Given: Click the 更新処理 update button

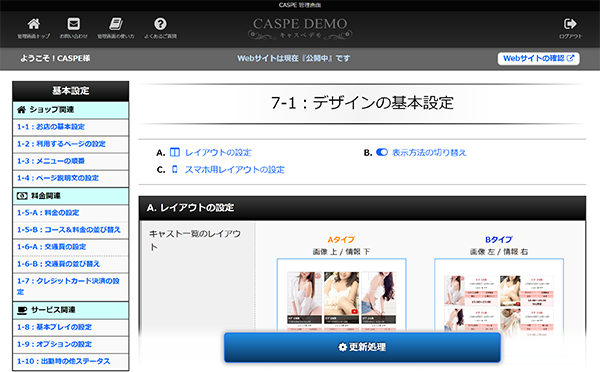Looking at the screenshot, I should click(362, 347).
